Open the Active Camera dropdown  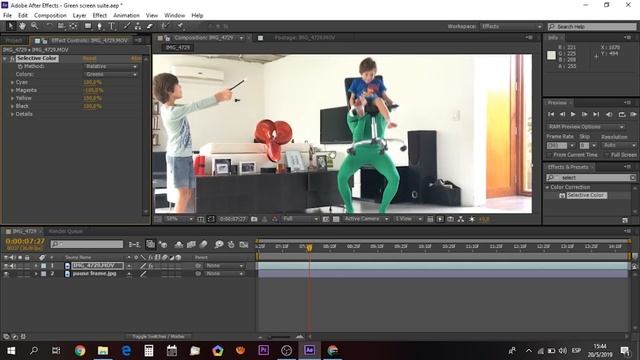[x=366, y=219]
